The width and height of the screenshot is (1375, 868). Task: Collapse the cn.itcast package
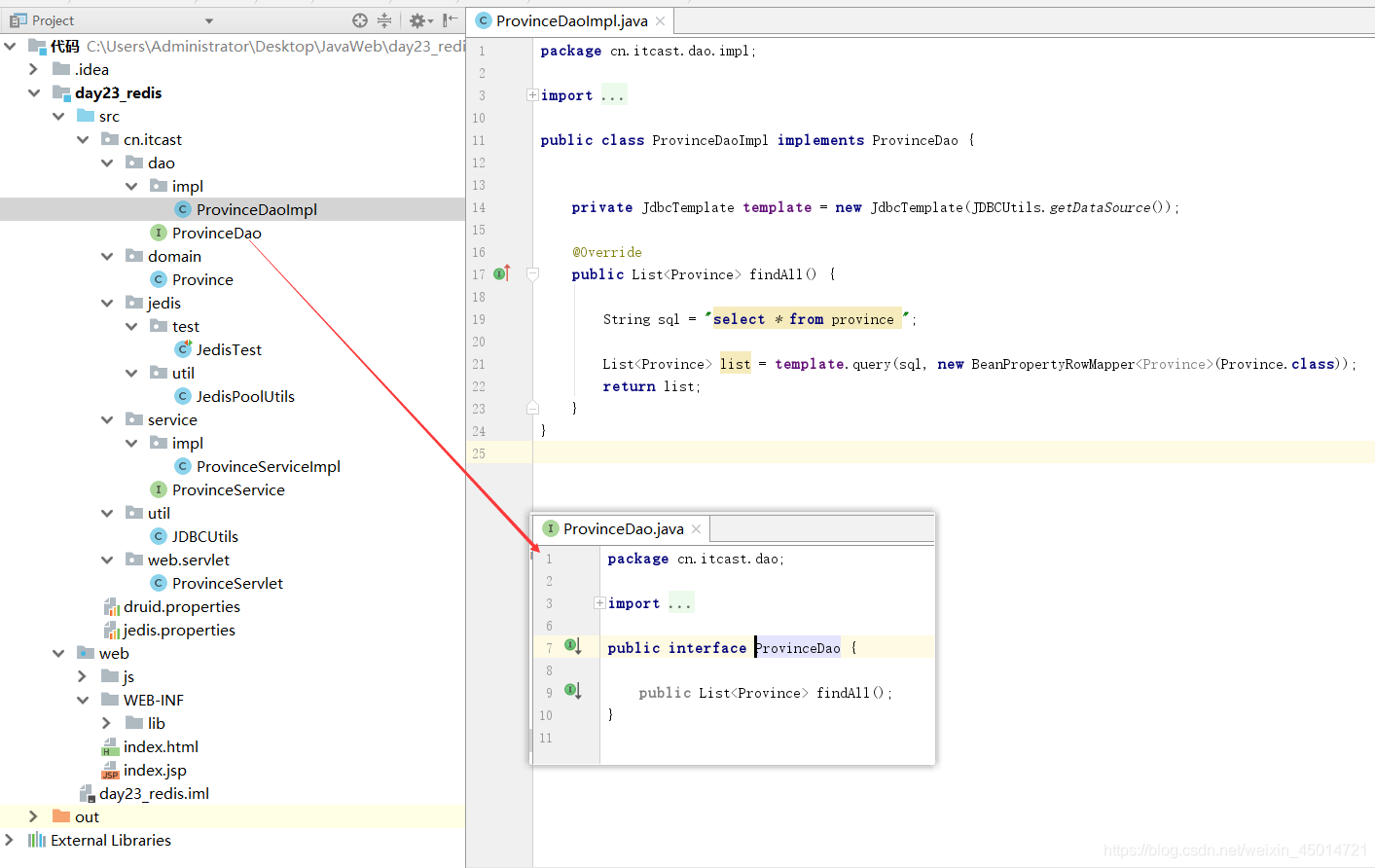[83, 139]
